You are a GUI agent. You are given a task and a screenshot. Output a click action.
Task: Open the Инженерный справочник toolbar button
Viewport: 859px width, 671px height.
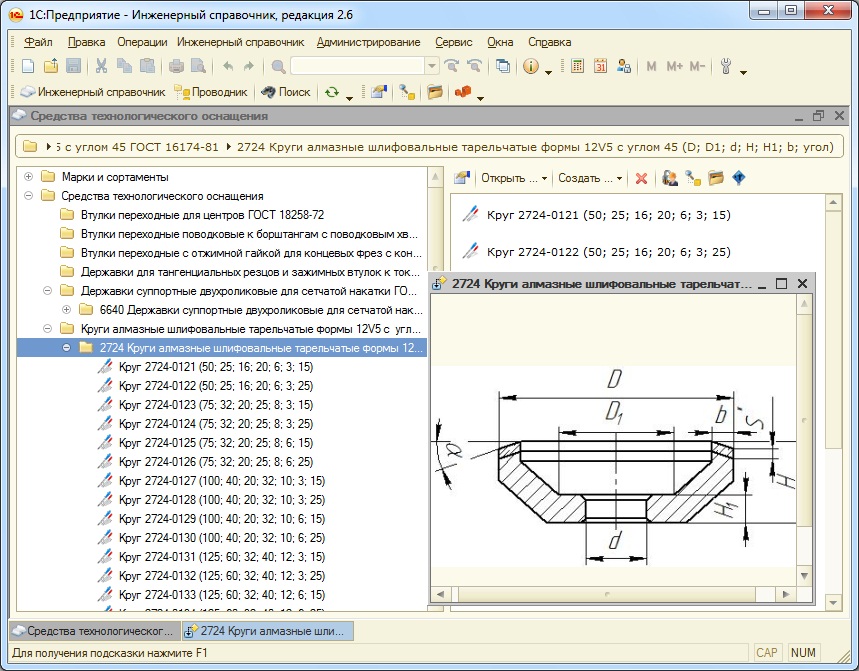(x=93, y=92)
